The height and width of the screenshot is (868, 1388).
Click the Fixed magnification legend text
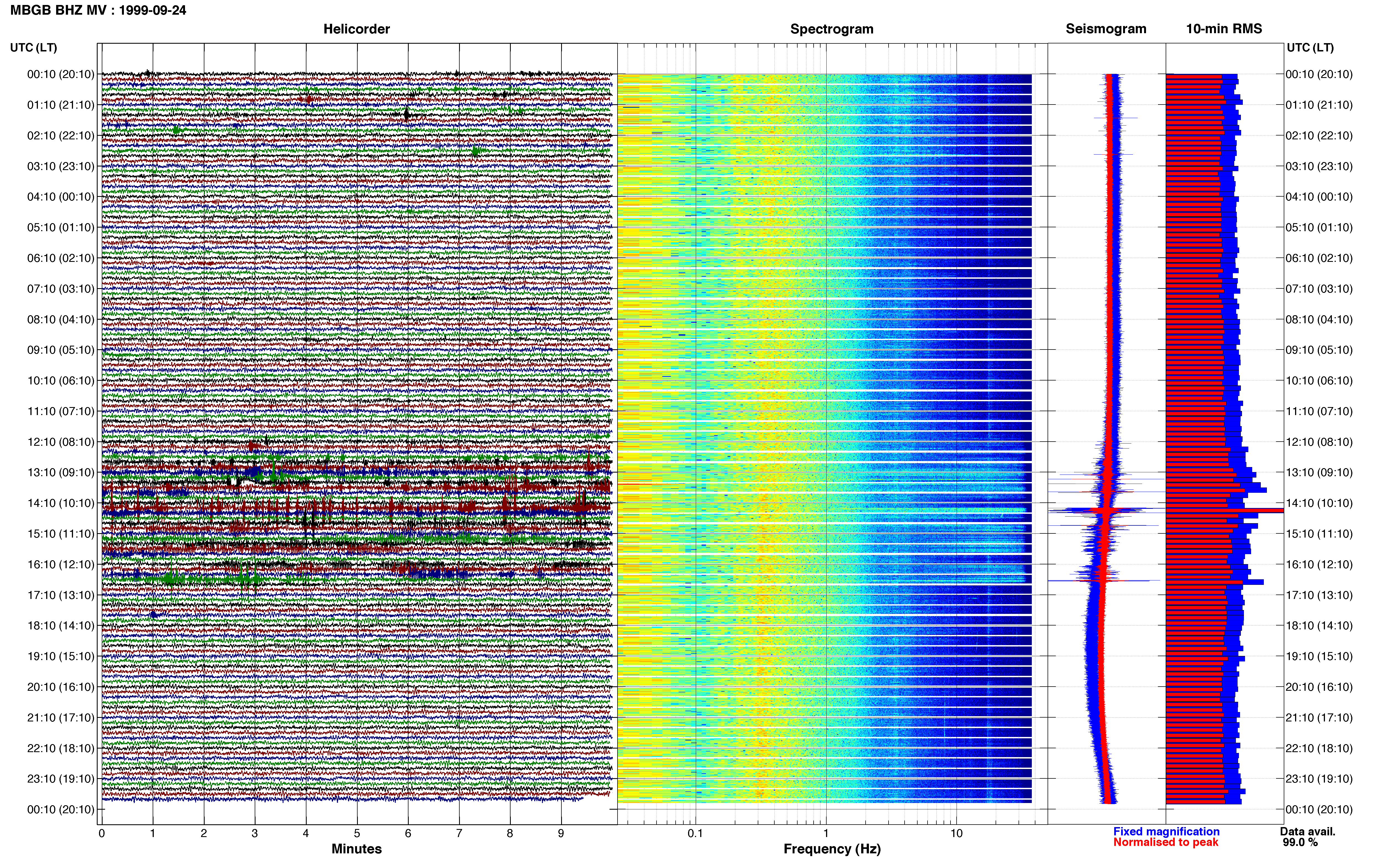tap(1166, 831)
